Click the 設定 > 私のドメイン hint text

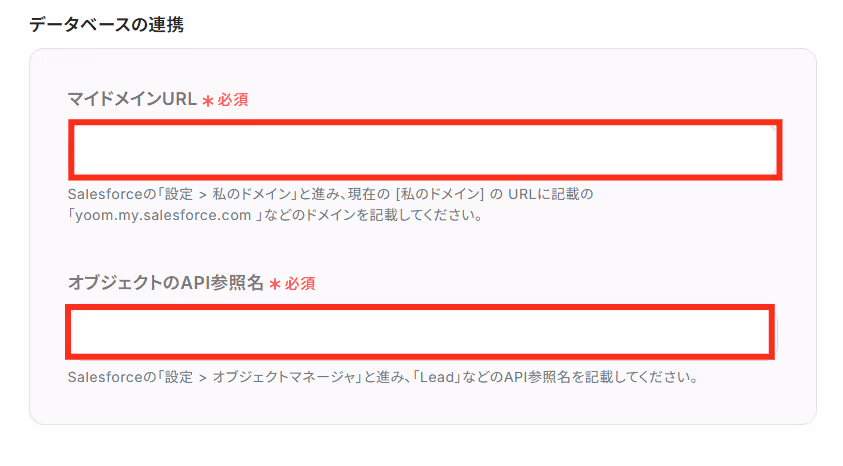[x=227, y=194]
